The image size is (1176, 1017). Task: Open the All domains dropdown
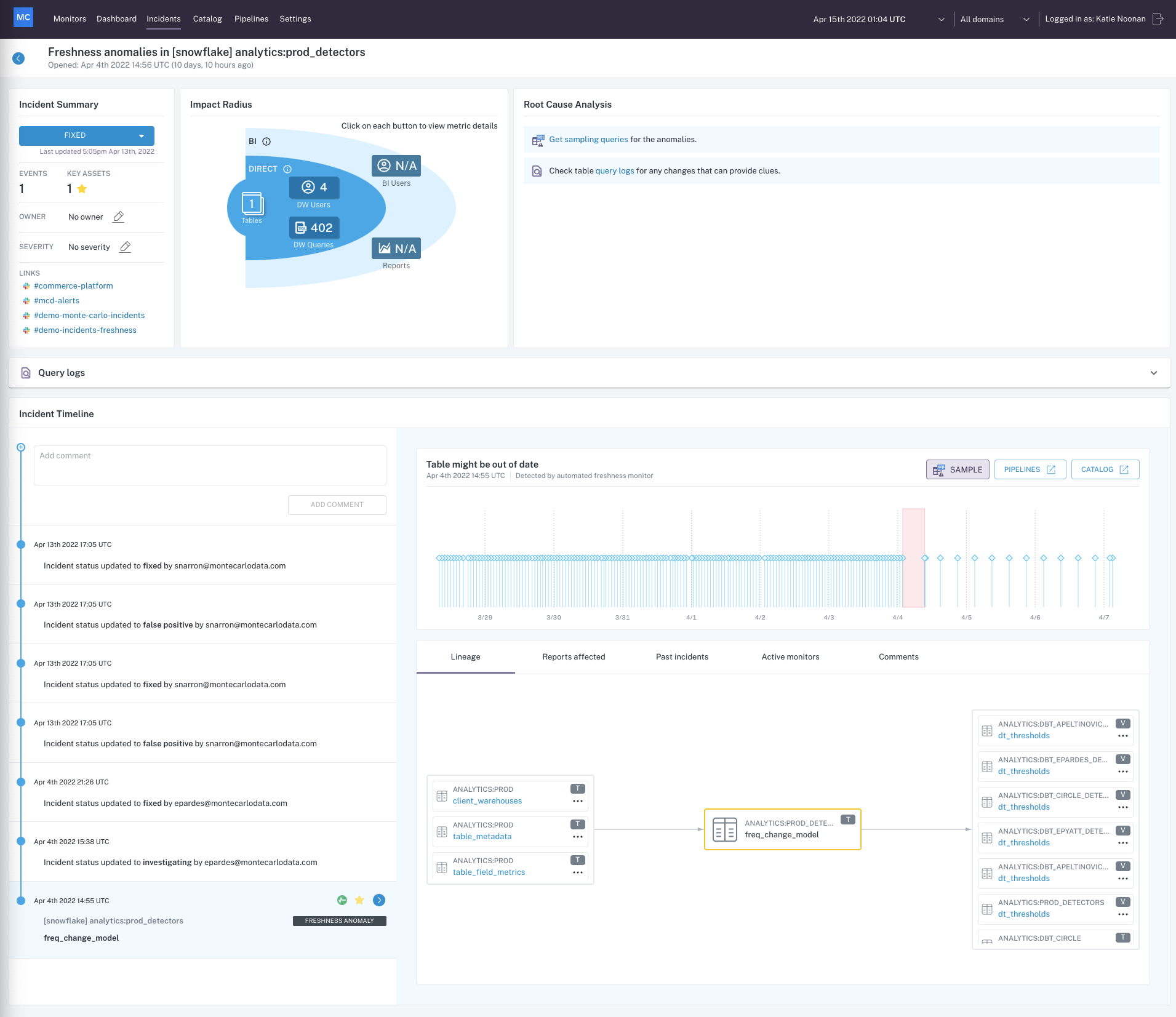[994, 19]
